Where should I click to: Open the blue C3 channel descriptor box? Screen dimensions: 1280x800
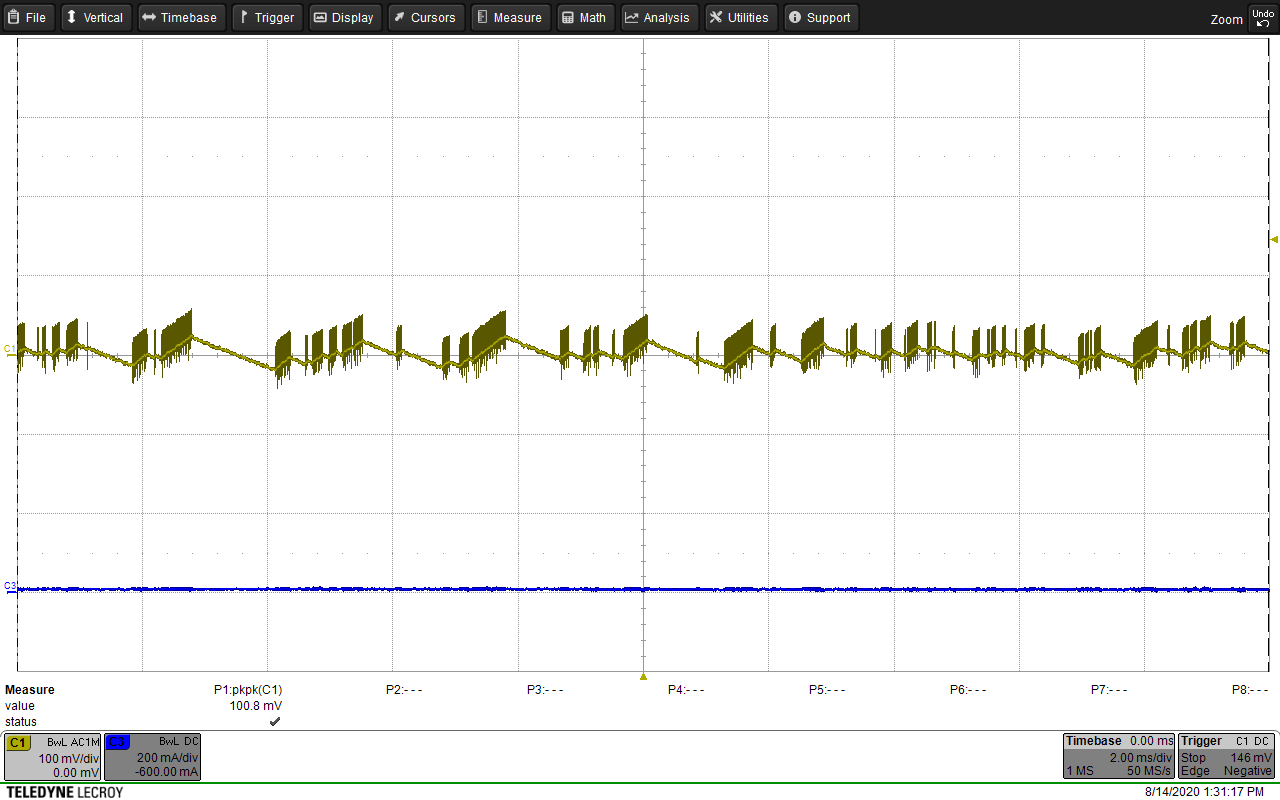click(x=153, y=757)
